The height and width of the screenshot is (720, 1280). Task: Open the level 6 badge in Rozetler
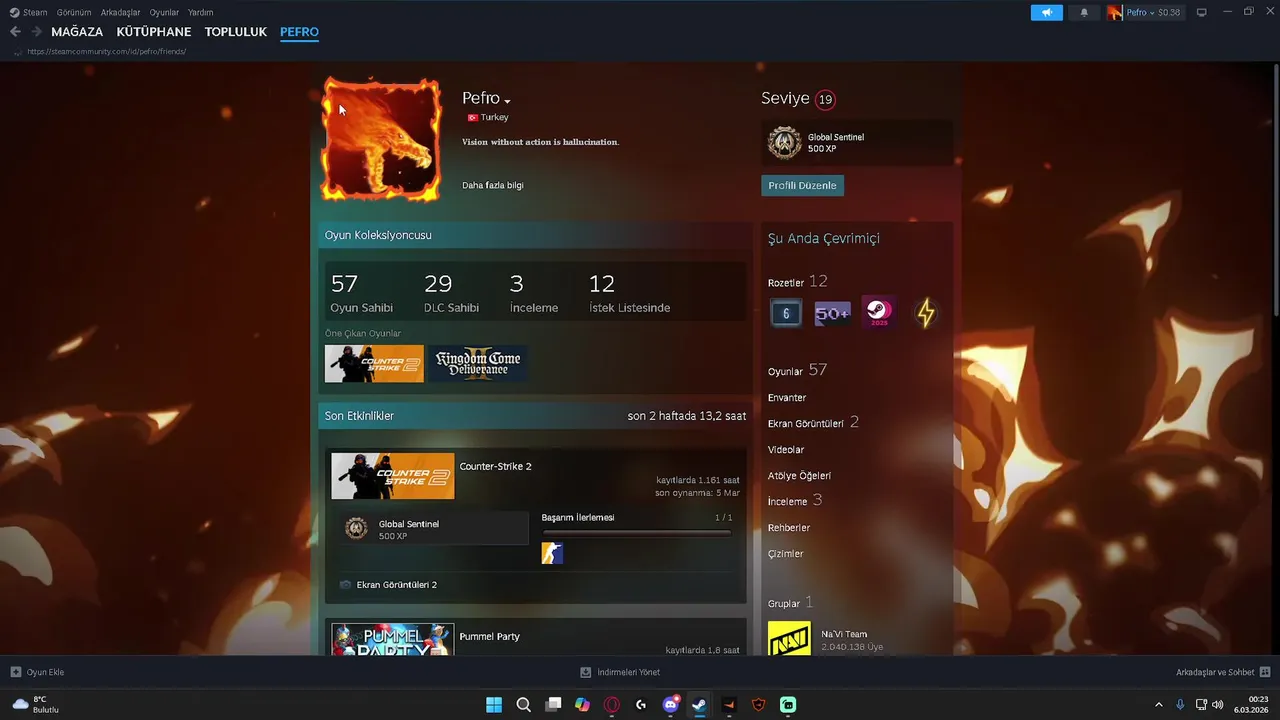(786, 313)
